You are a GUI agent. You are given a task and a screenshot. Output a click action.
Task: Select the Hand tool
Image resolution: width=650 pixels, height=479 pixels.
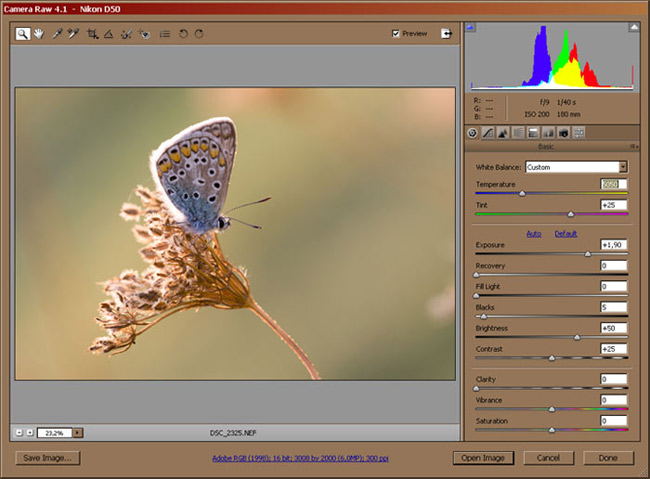pyautogui.click(x=39, y=34)
